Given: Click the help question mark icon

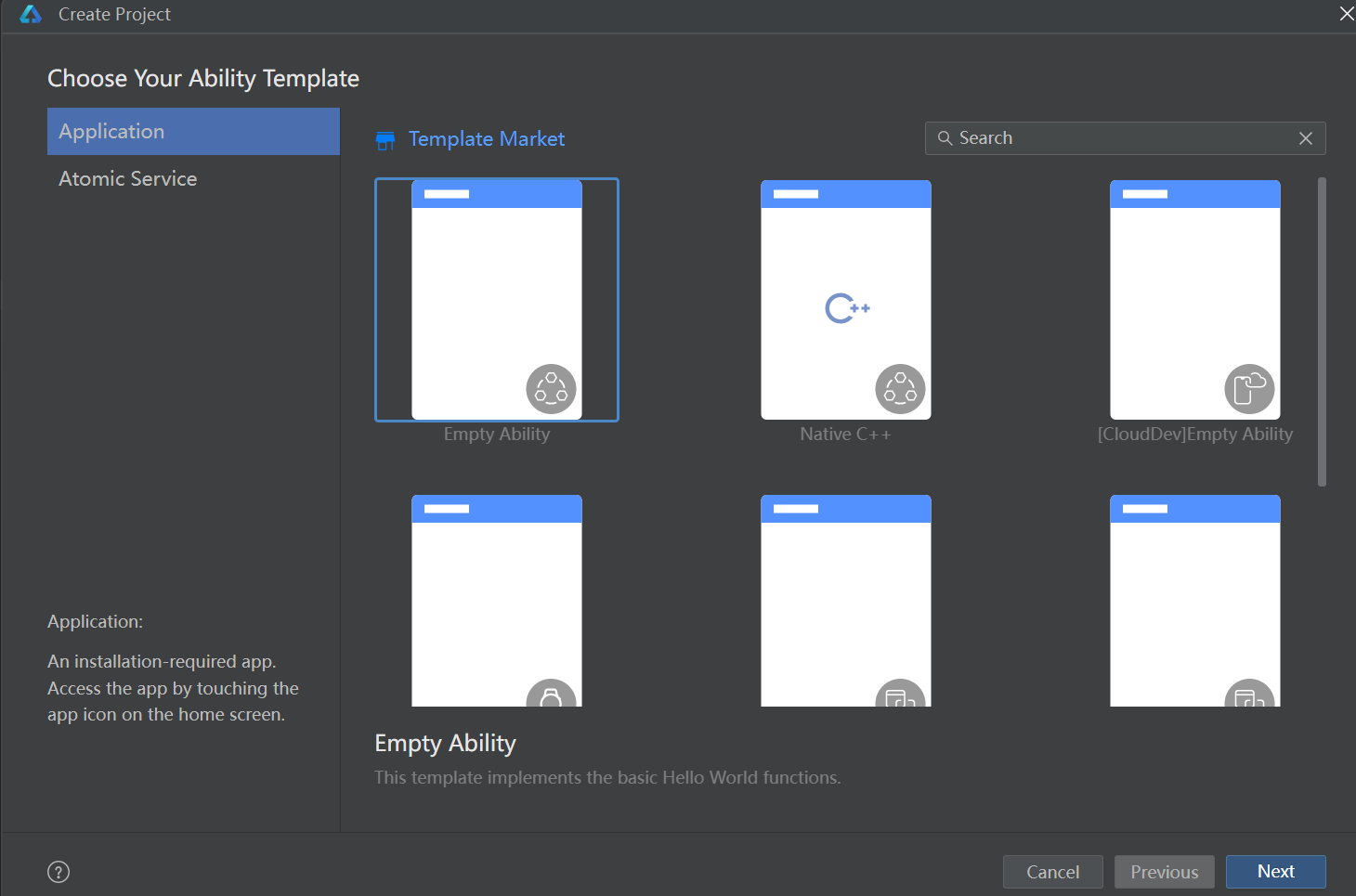Looking at the screenshot, I should pyautogui.click(x=59, y=872).
